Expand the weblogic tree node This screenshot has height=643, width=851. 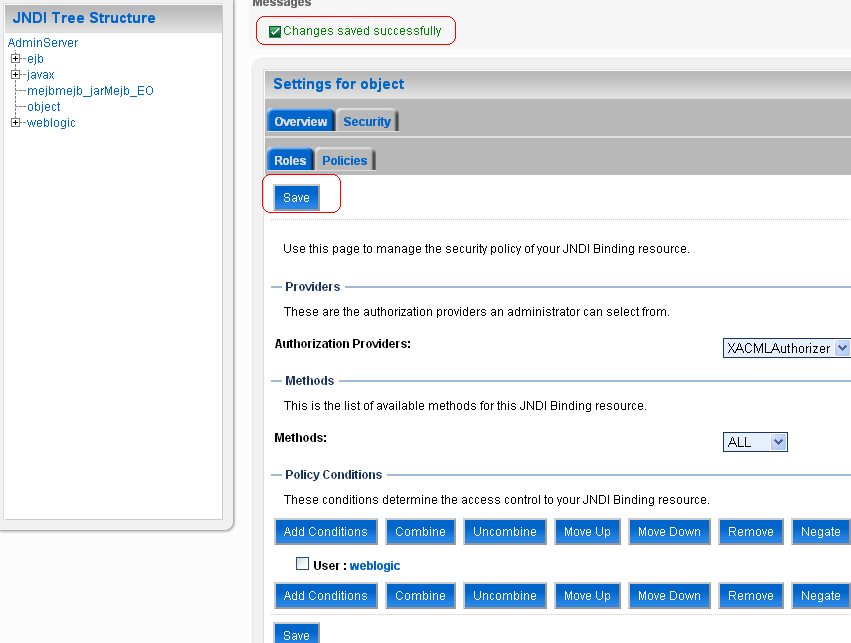click(x=15, y=123)
